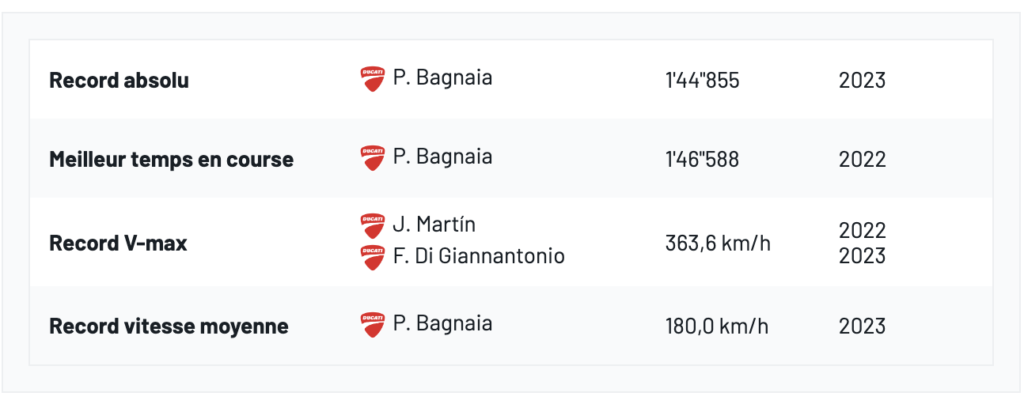
Task: Click Ducati logo beside J. Martín
Action: pos(372,225)
